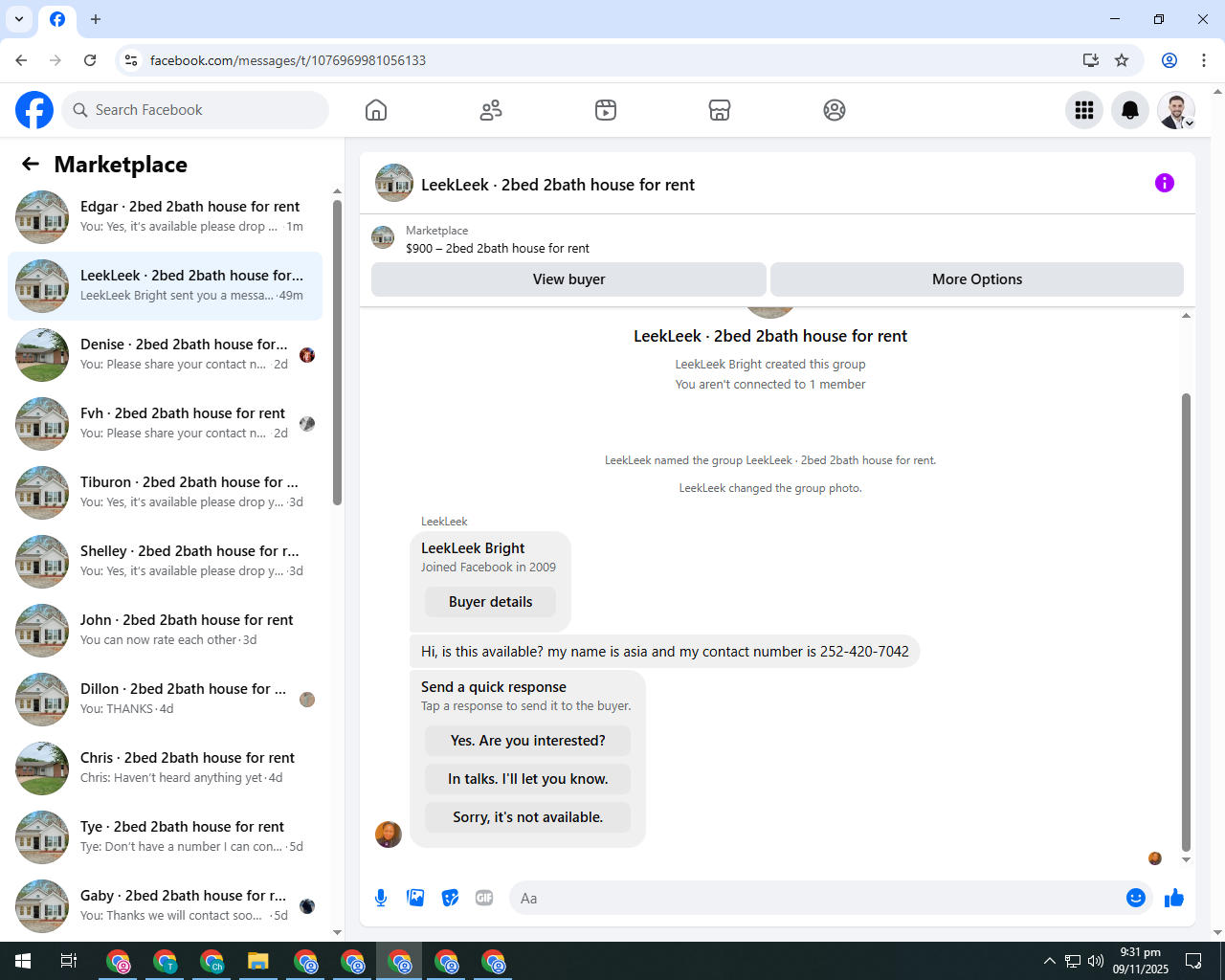The height and width of the screenshot is (980, 1225).
Task: Show hidden system tray icons
Action: 1050,961
